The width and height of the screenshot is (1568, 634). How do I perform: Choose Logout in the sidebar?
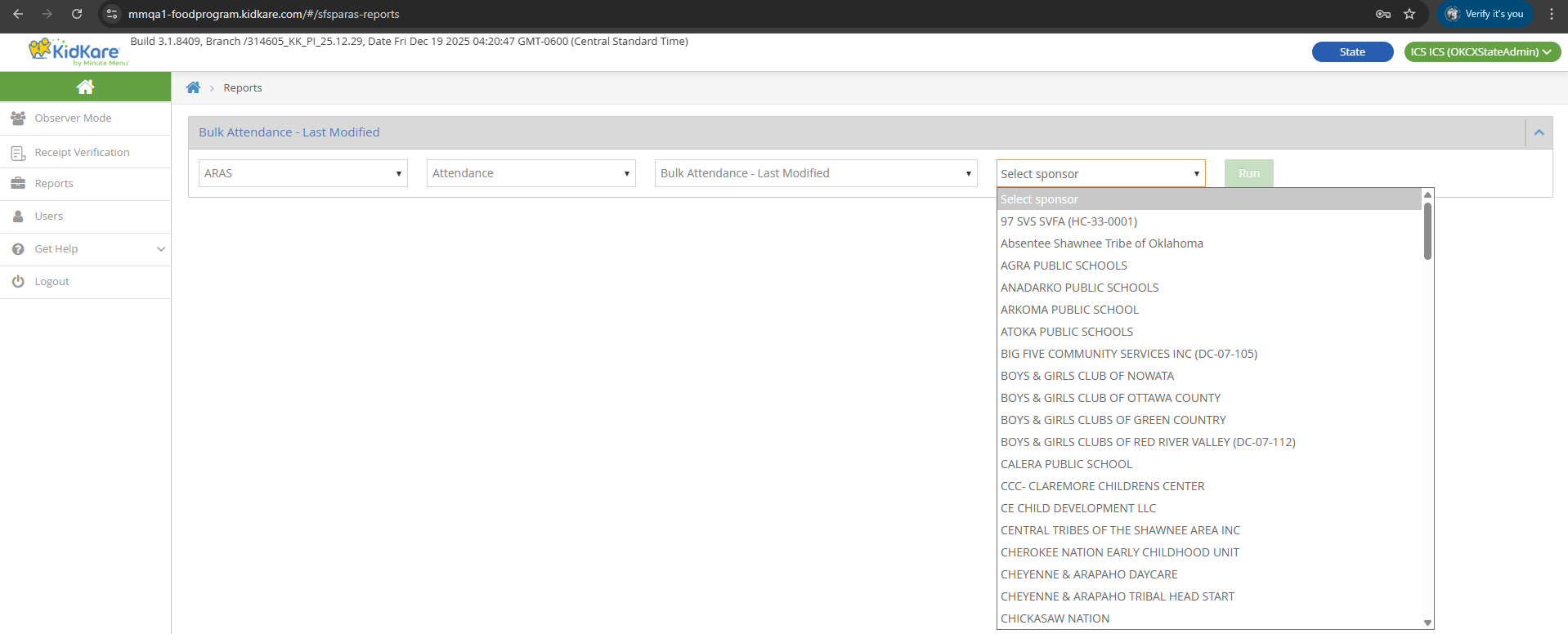86,281
